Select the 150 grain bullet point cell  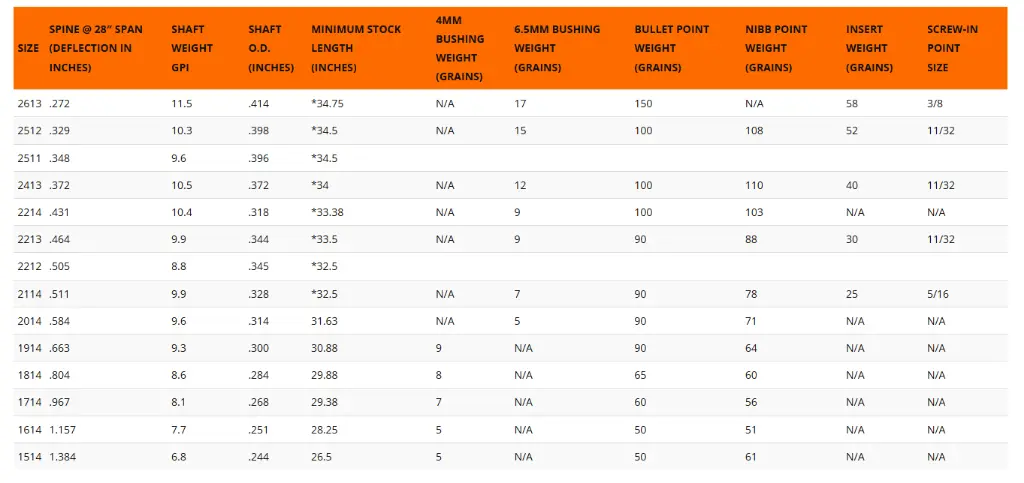[x=644, y=103]
